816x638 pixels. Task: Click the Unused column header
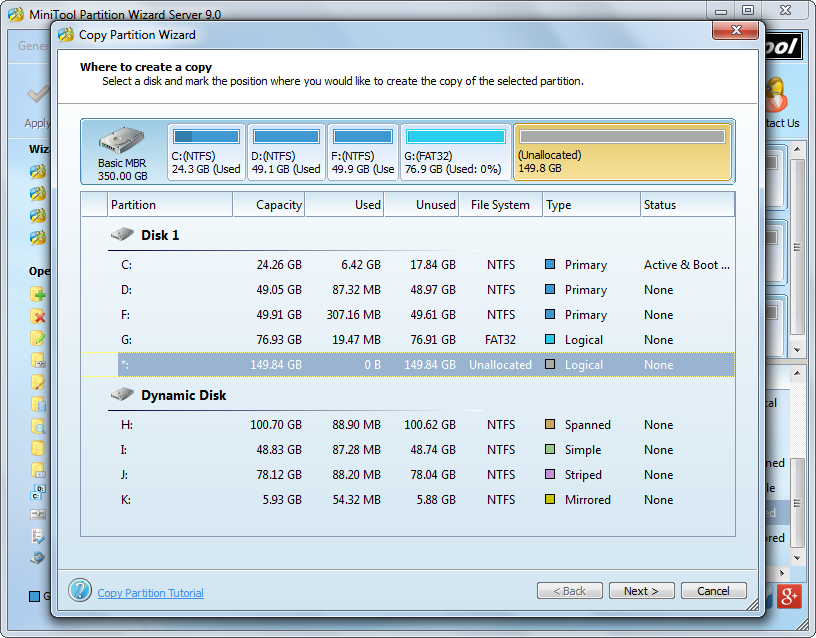(421, 205)
